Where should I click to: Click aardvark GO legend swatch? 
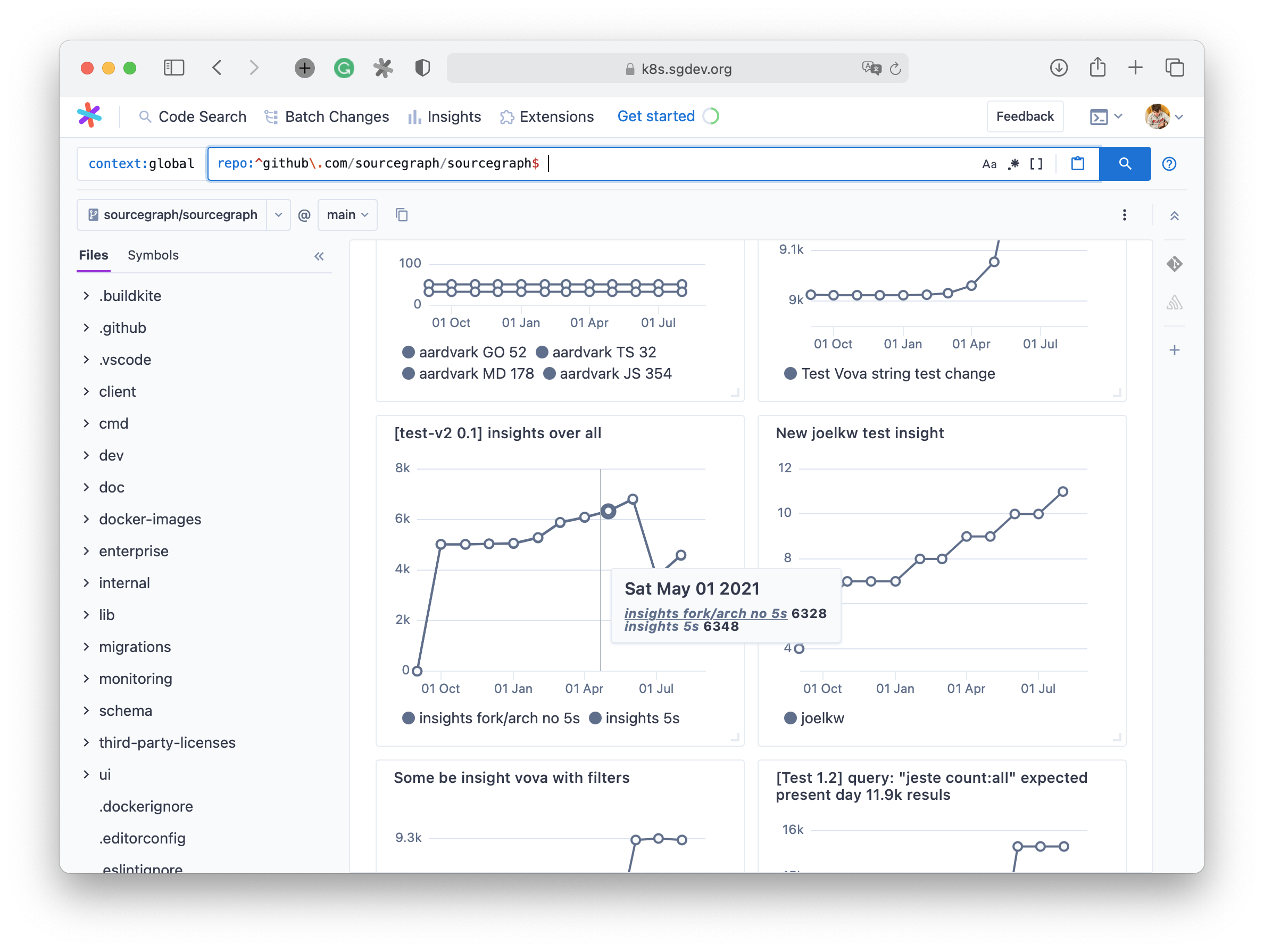click(408, 353)
